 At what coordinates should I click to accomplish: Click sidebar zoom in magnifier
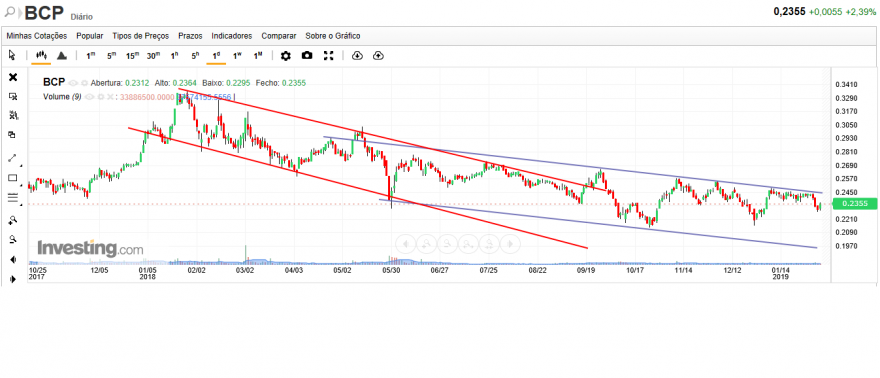(x=13, y=220)
